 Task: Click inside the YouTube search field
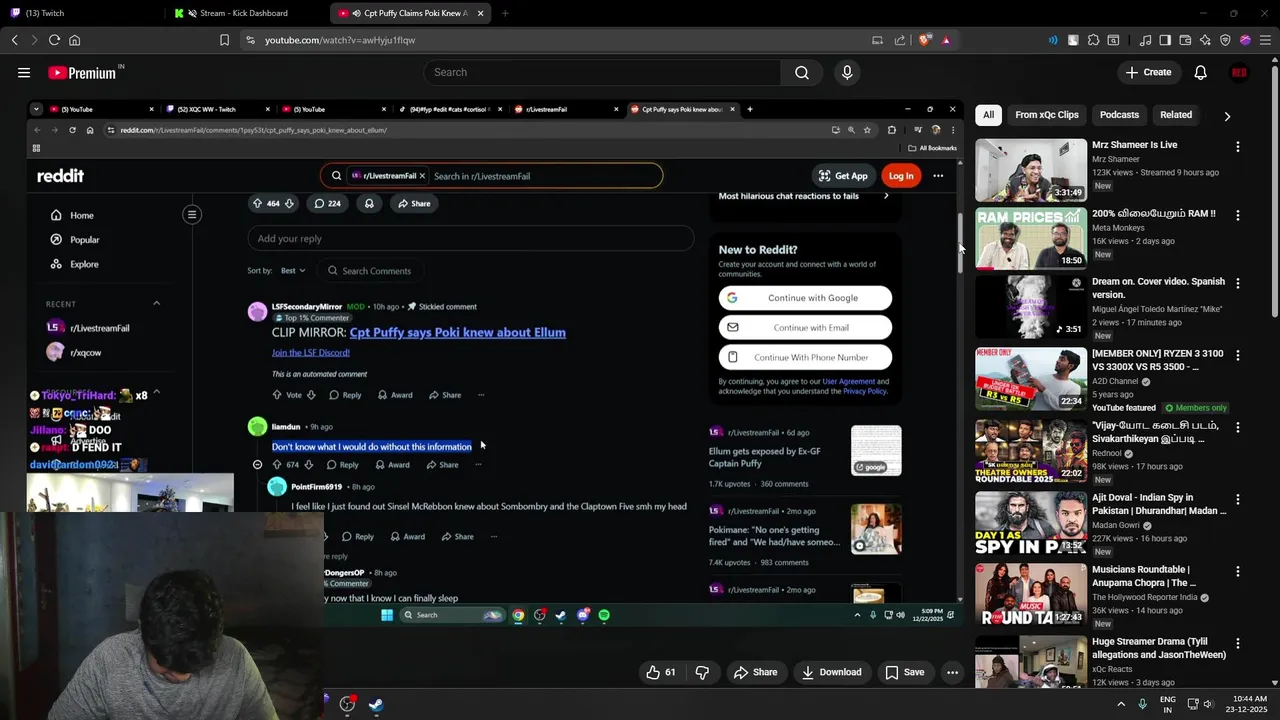click(602, 72)
